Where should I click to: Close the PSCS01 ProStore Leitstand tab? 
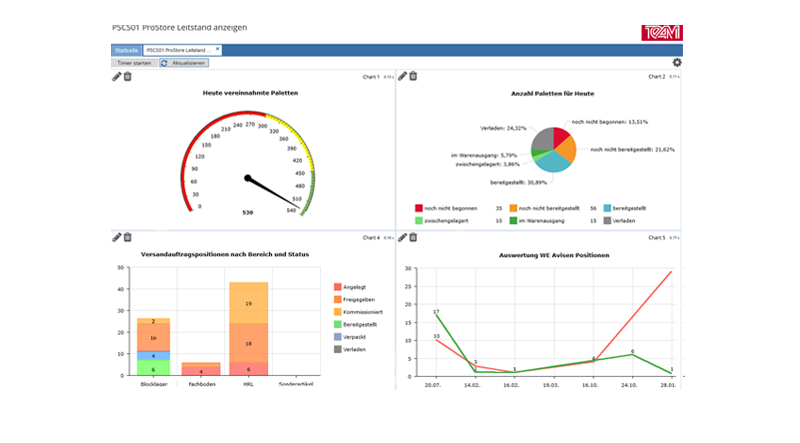pos(217,49)
